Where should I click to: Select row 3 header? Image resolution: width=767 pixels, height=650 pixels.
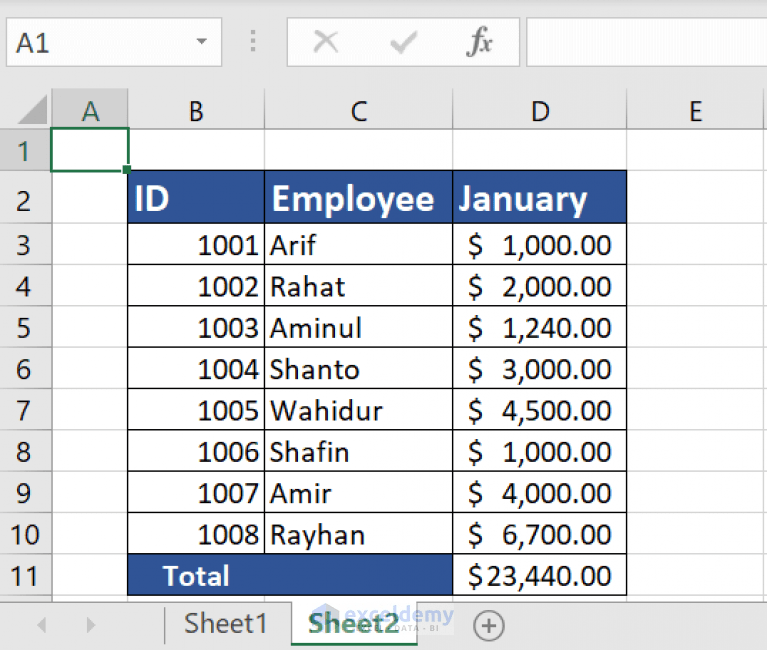pyautogui.click(x=25, y=245)
